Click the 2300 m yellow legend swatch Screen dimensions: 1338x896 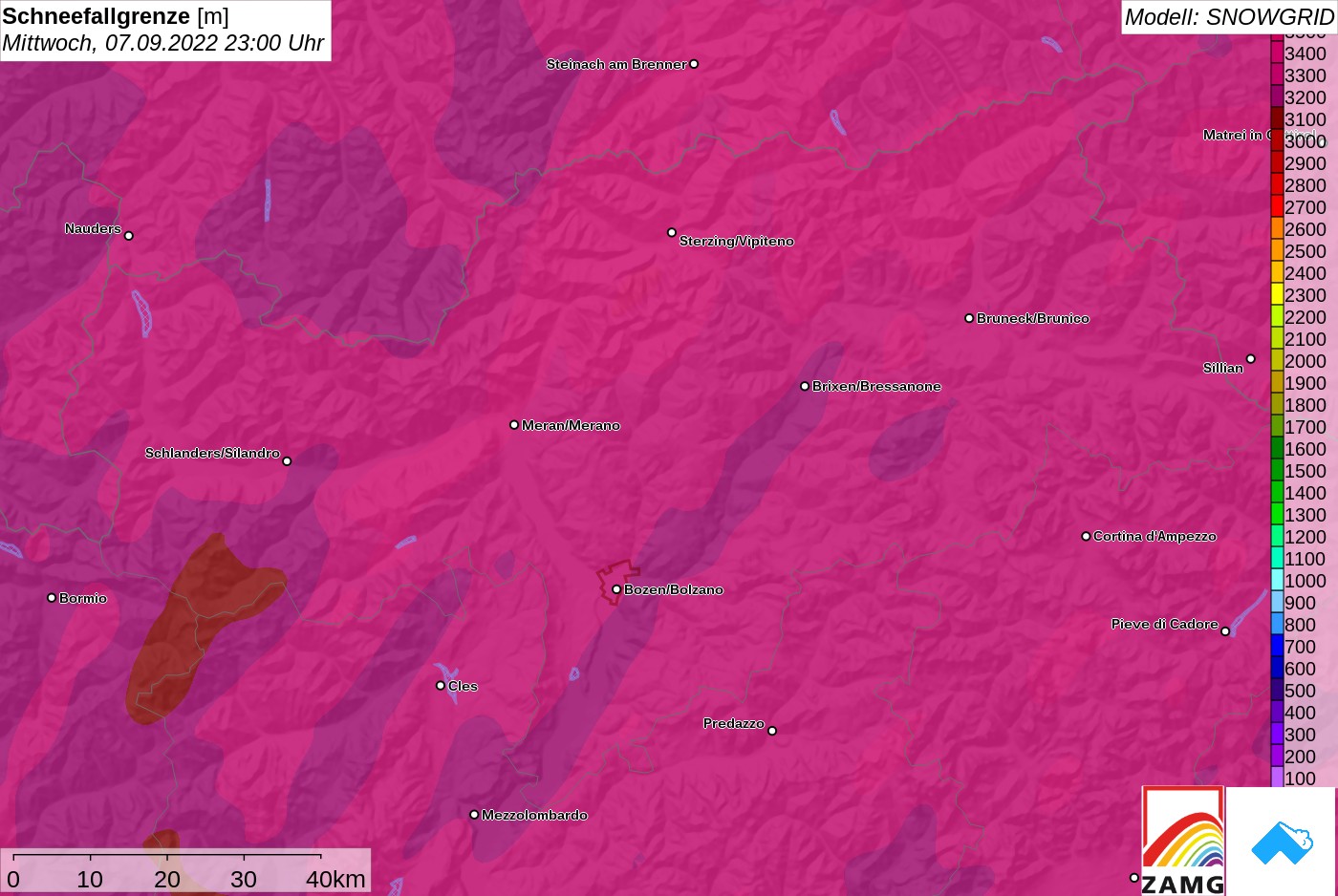pos(1277,294)
